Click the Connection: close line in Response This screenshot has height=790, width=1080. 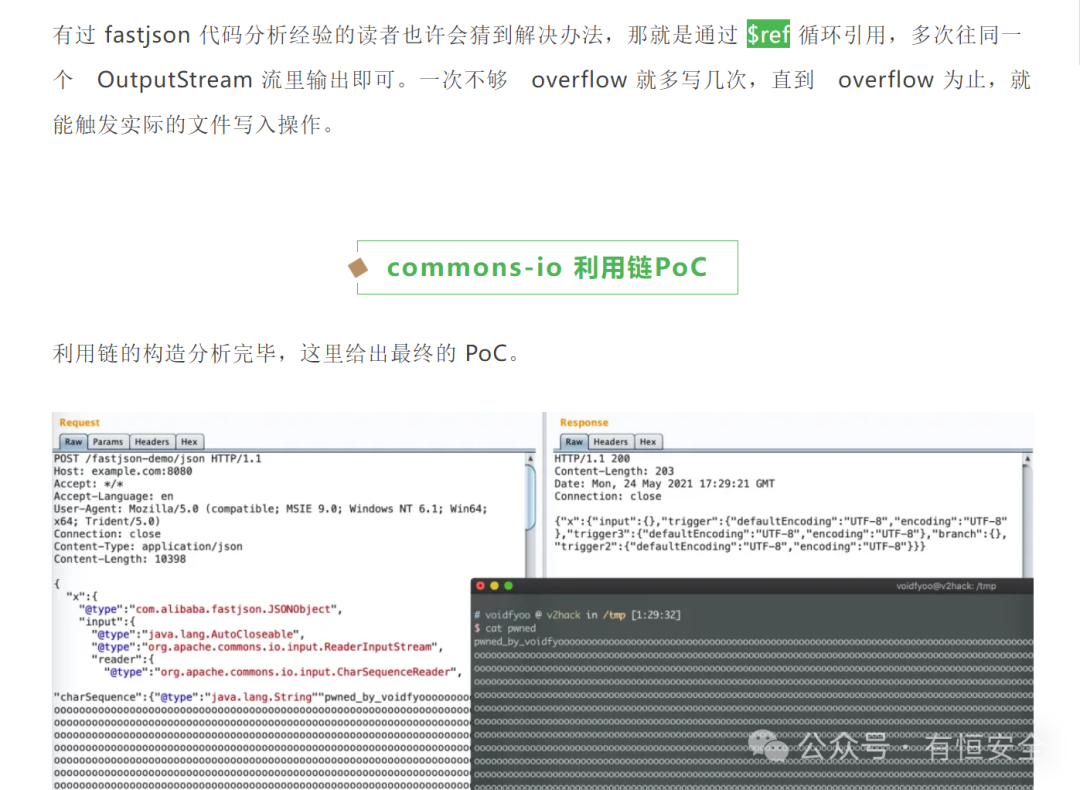pos(608,497)
